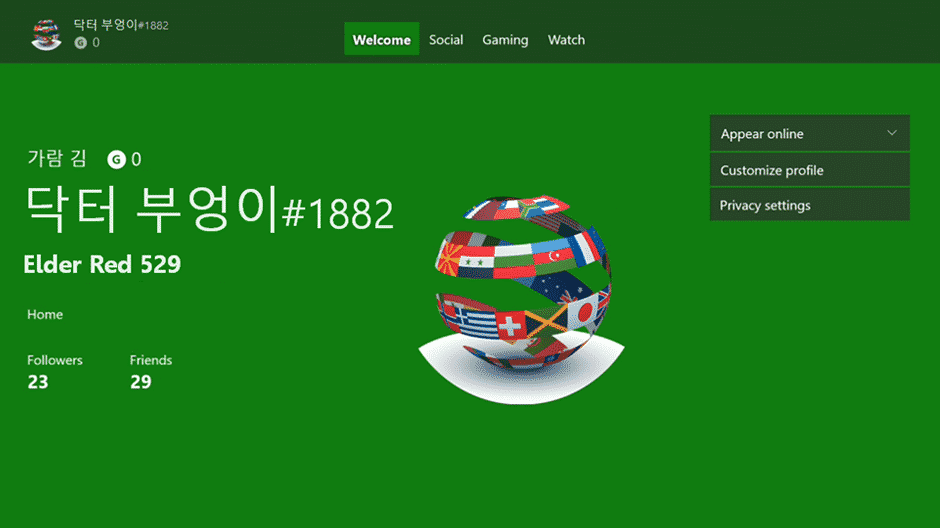Expand the Appear online dropdown
The image size is (940, 528).
tap(809, 133)
